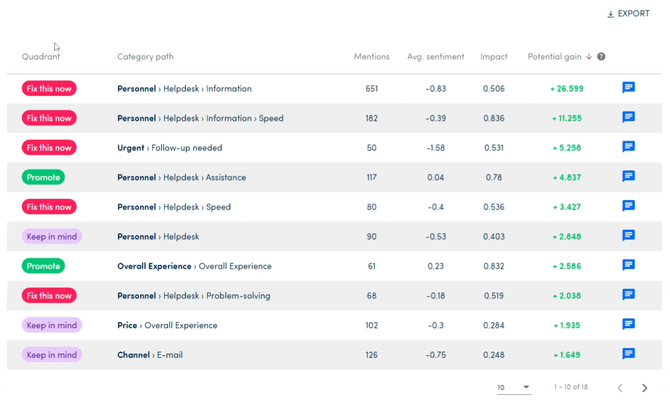Viewport: 670px width, 409px height.
Task: Click the help question mark next to Potential gain
Action: 601,57
